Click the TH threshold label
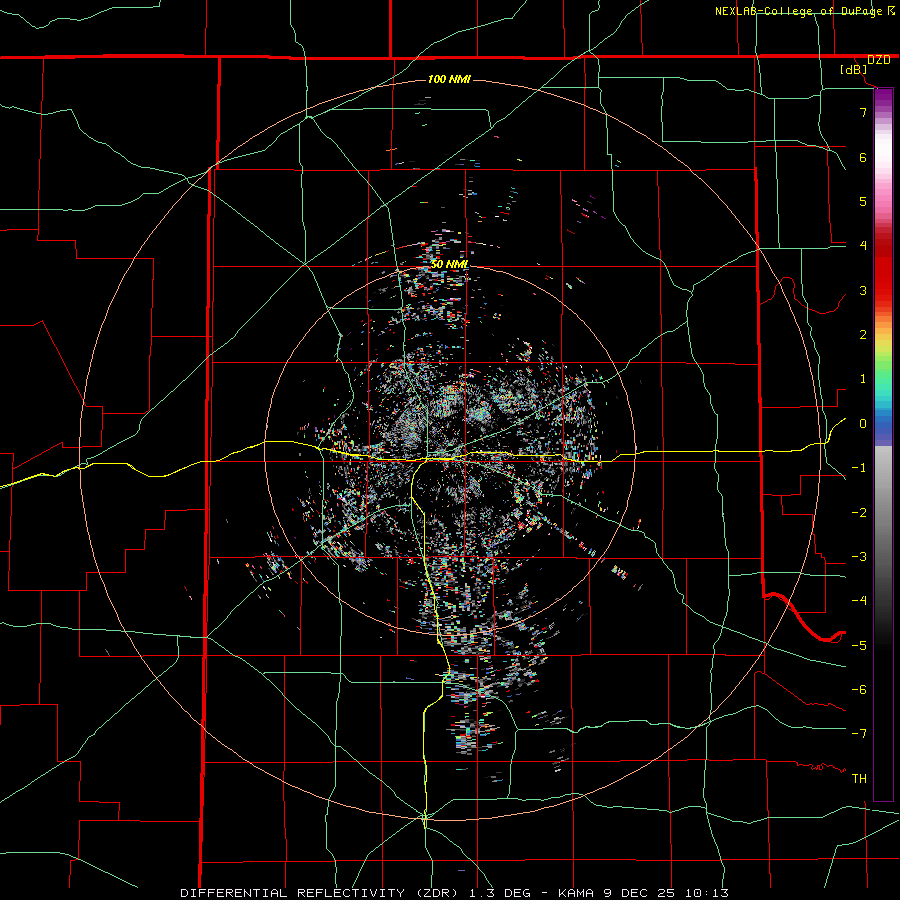 pos(859,779)
